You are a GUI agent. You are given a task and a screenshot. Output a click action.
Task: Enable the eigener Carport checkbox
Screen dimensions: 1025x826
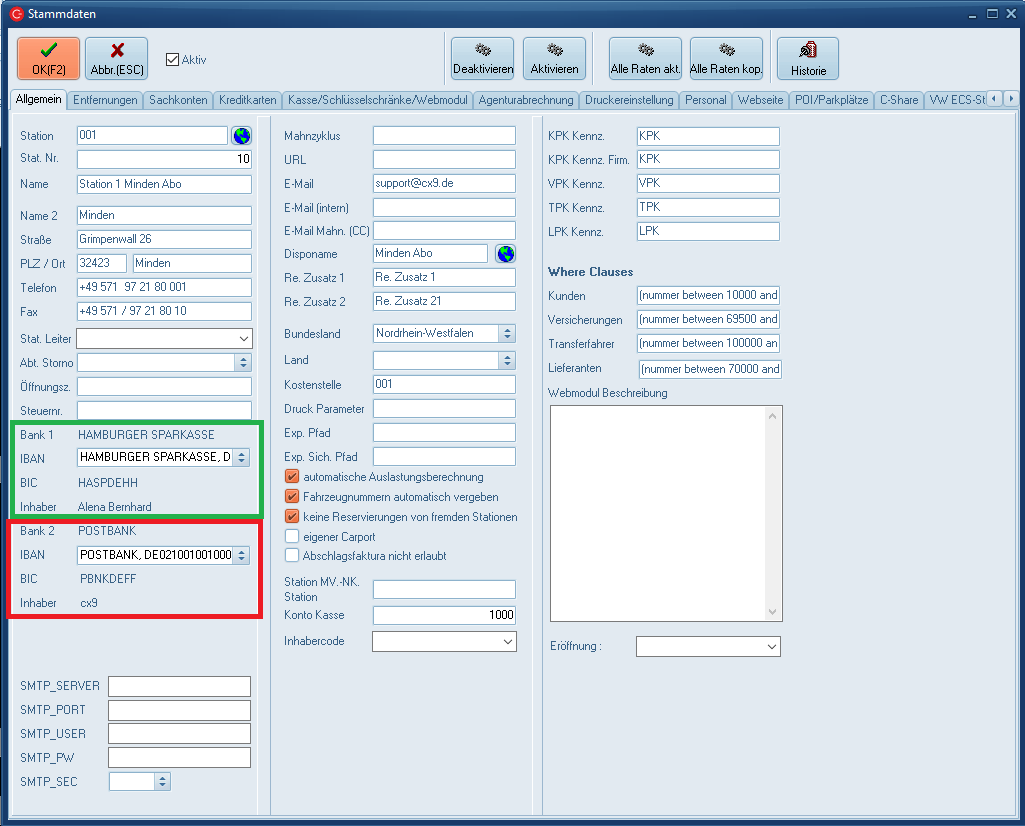(x=293, y=536)
